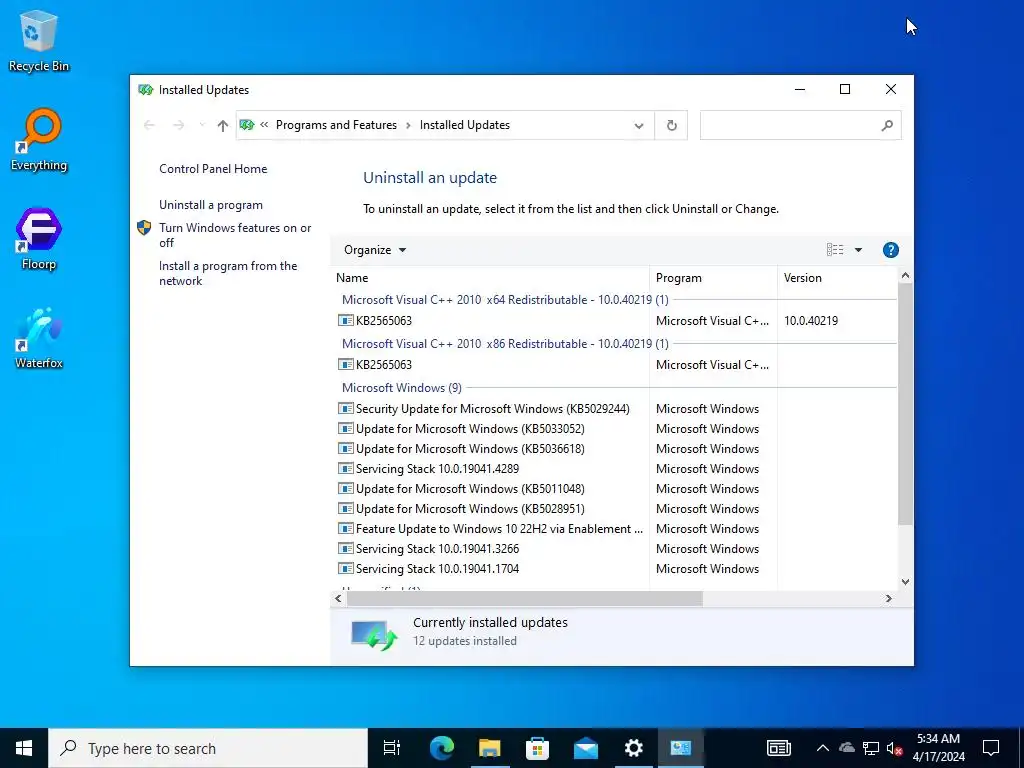The image size is (1024, 768).
Task: Open Help with the question mark icon
Action: (890, 250)
